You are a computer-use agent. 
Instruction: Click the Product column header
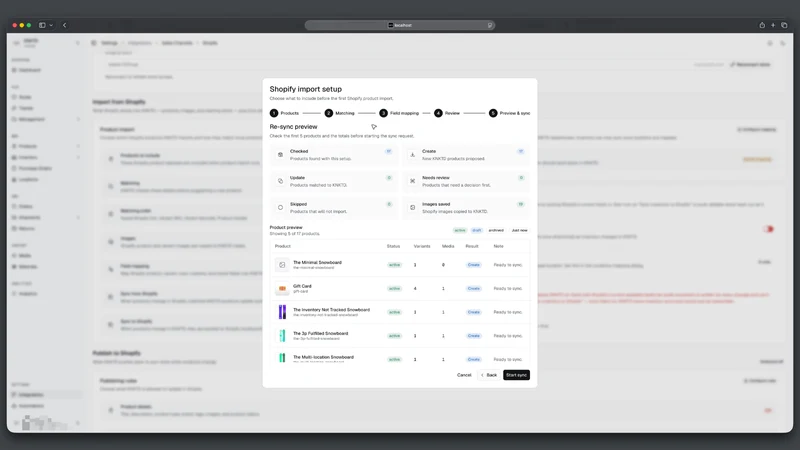coord(283,246)
